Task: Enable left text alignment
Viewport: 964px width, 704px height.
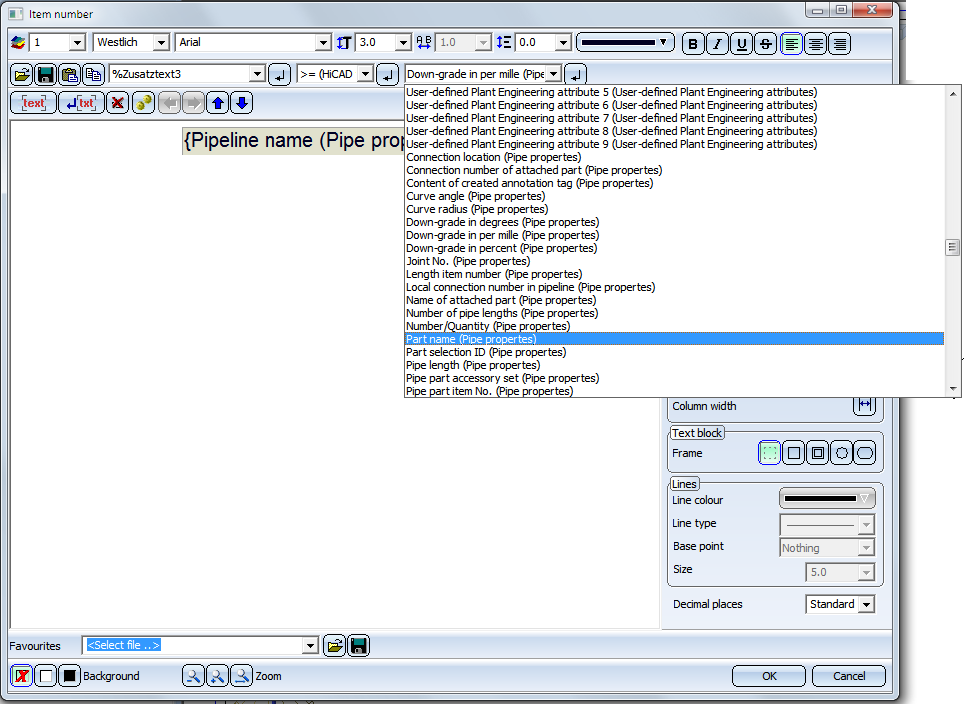Action: tap(792, 43)
